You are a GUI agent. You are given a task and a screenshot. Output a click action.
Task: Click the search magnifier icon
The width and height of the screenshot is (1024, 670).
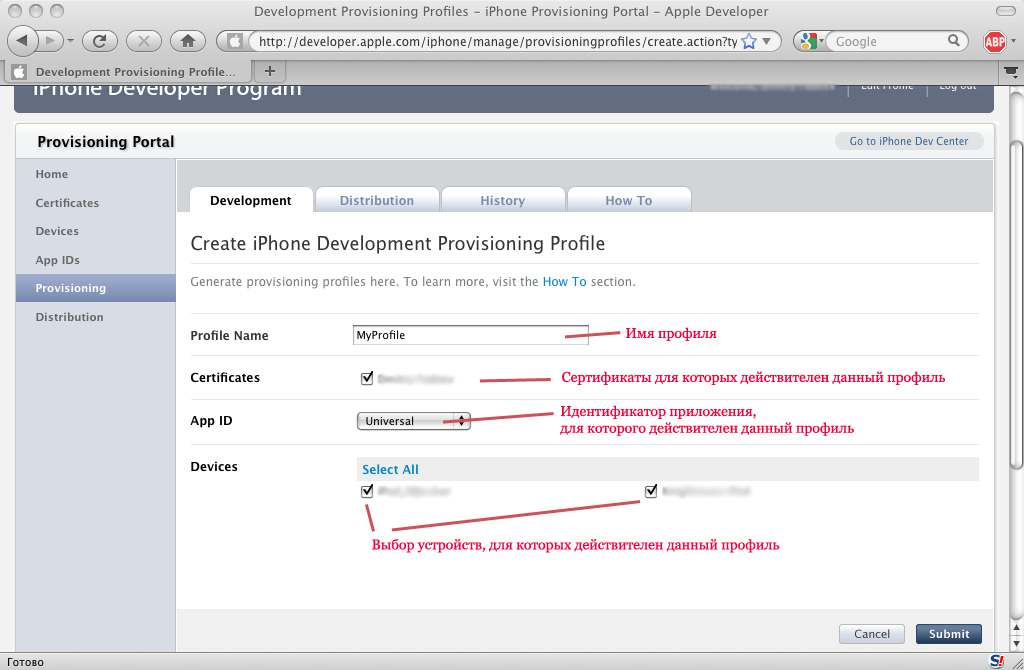[954, 41]
